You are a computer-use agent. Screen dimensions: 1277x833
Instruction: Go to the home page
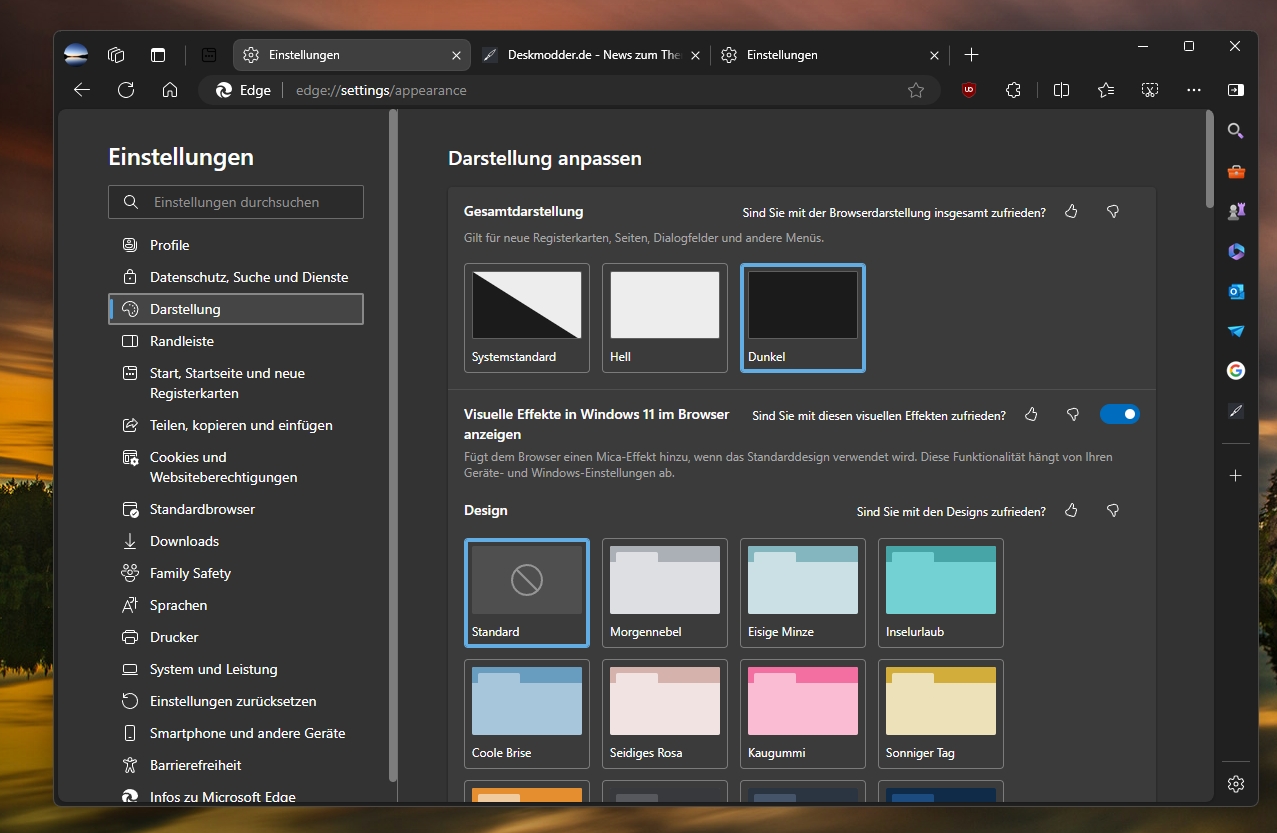click(170, 90)
